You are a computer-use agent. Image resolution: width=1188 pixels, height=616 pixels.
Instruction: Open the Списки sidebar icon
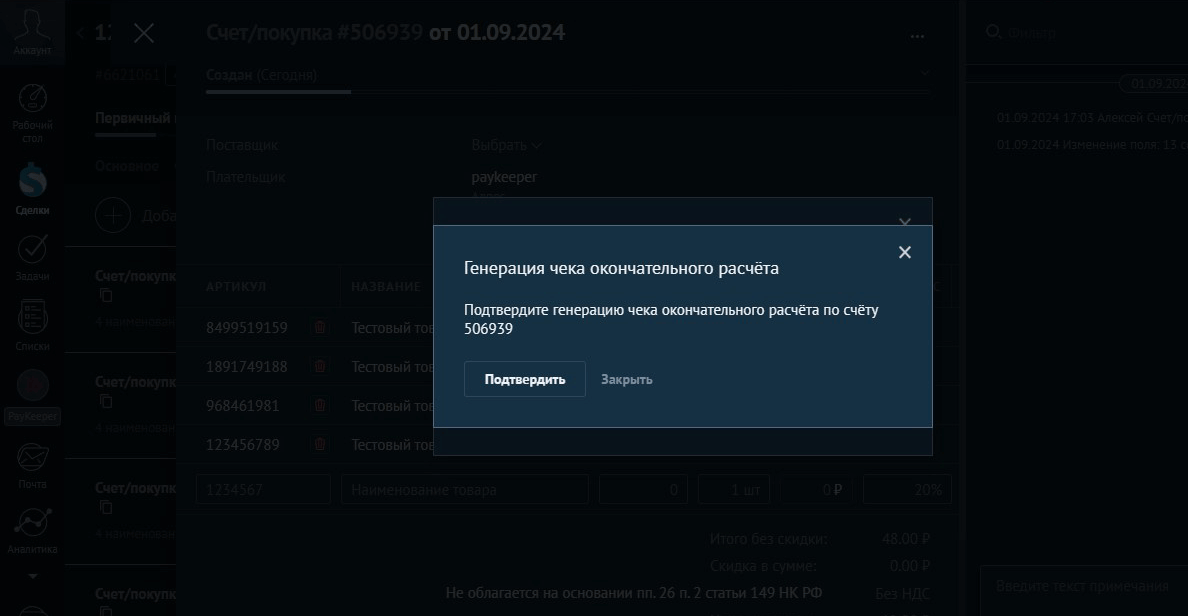(32, 325)
